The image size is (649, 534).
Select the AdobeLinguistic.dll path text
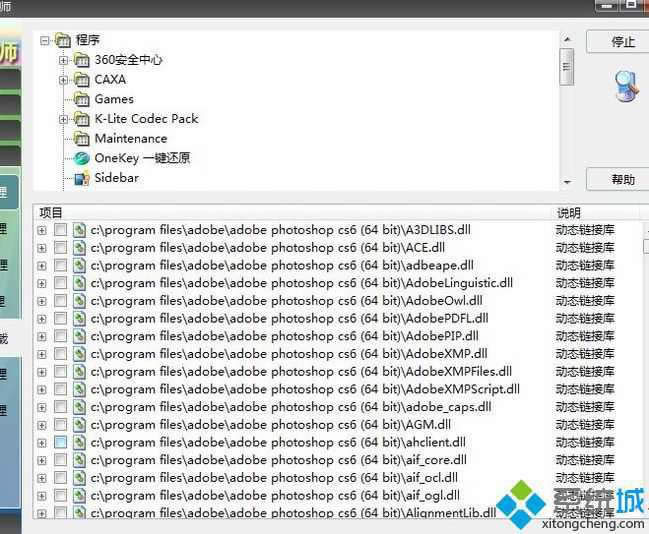[302, 283]
